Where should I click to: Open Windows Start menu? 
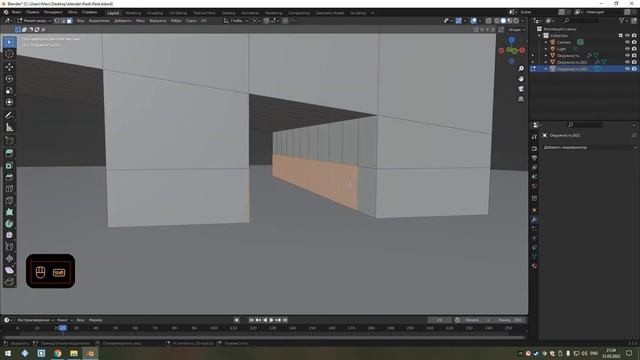[x=8, y=353]
